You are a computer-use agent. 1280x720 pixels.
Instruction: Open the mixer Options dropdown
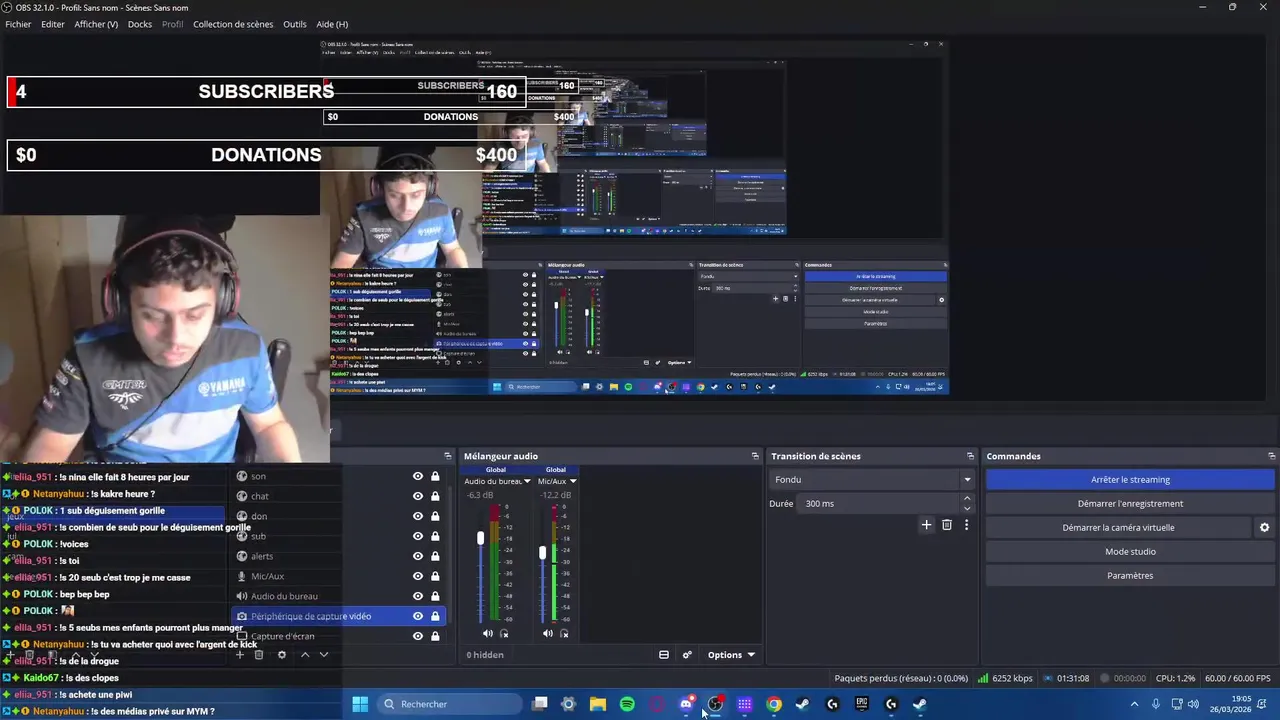(731, 655)
